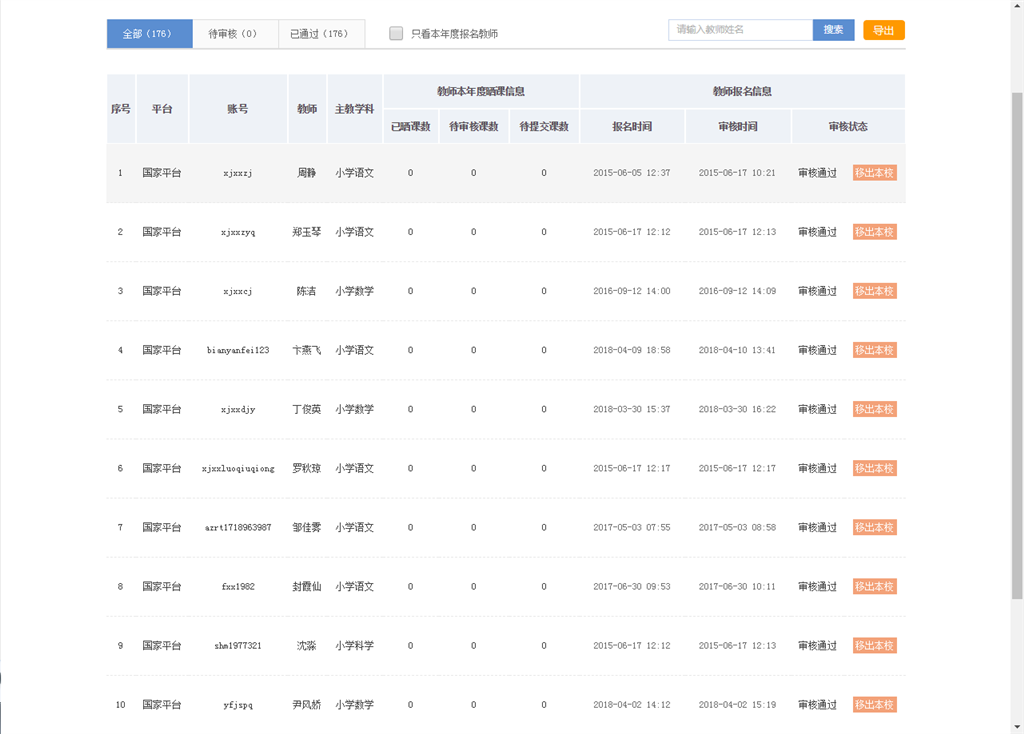Click 小学科学 subject in 沈淼's row
The height and width of the screenshot is (734, 1024).
354,646
